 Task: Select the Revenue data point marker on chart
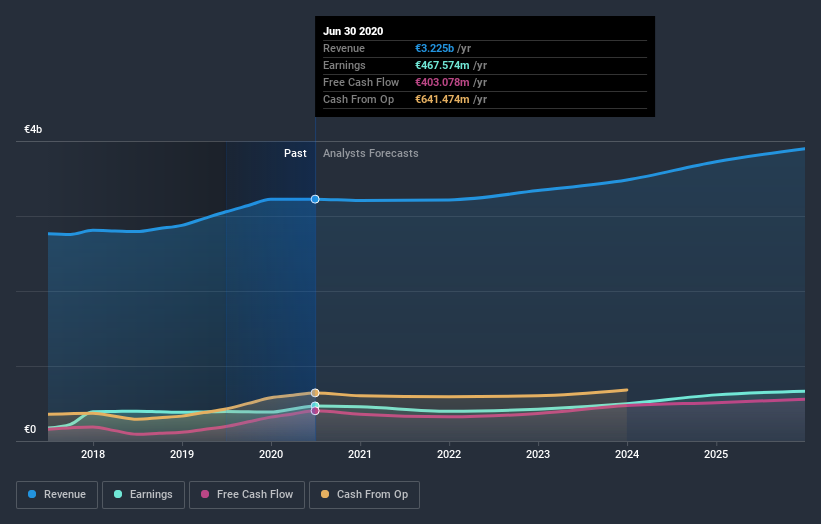click(315, 199)
